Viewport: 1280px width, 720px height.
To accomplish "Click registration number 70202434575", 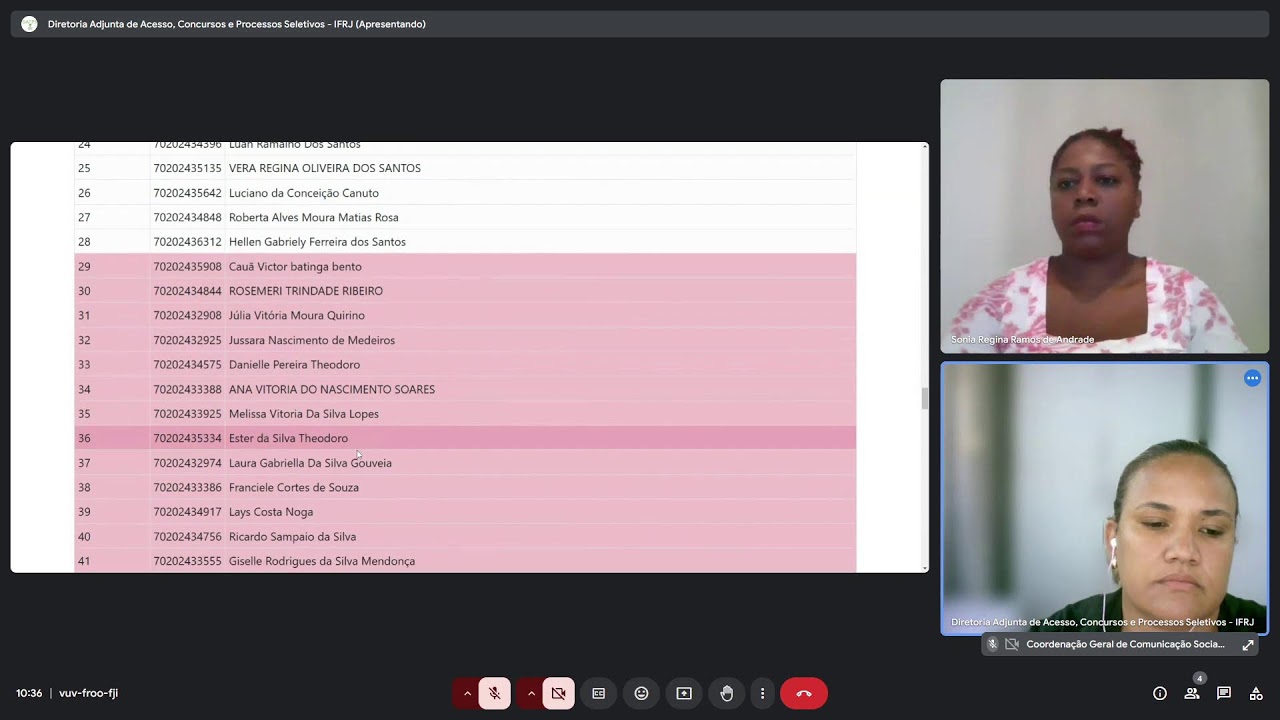I will tap(187, 365).
